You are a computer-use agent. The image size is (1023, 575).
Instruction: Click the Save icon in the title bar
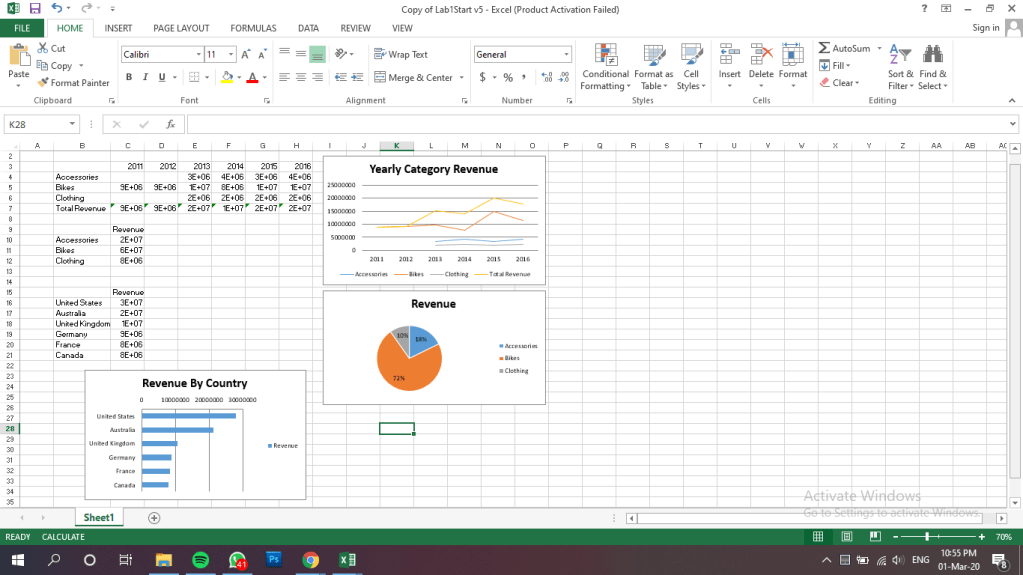(33, 9)
